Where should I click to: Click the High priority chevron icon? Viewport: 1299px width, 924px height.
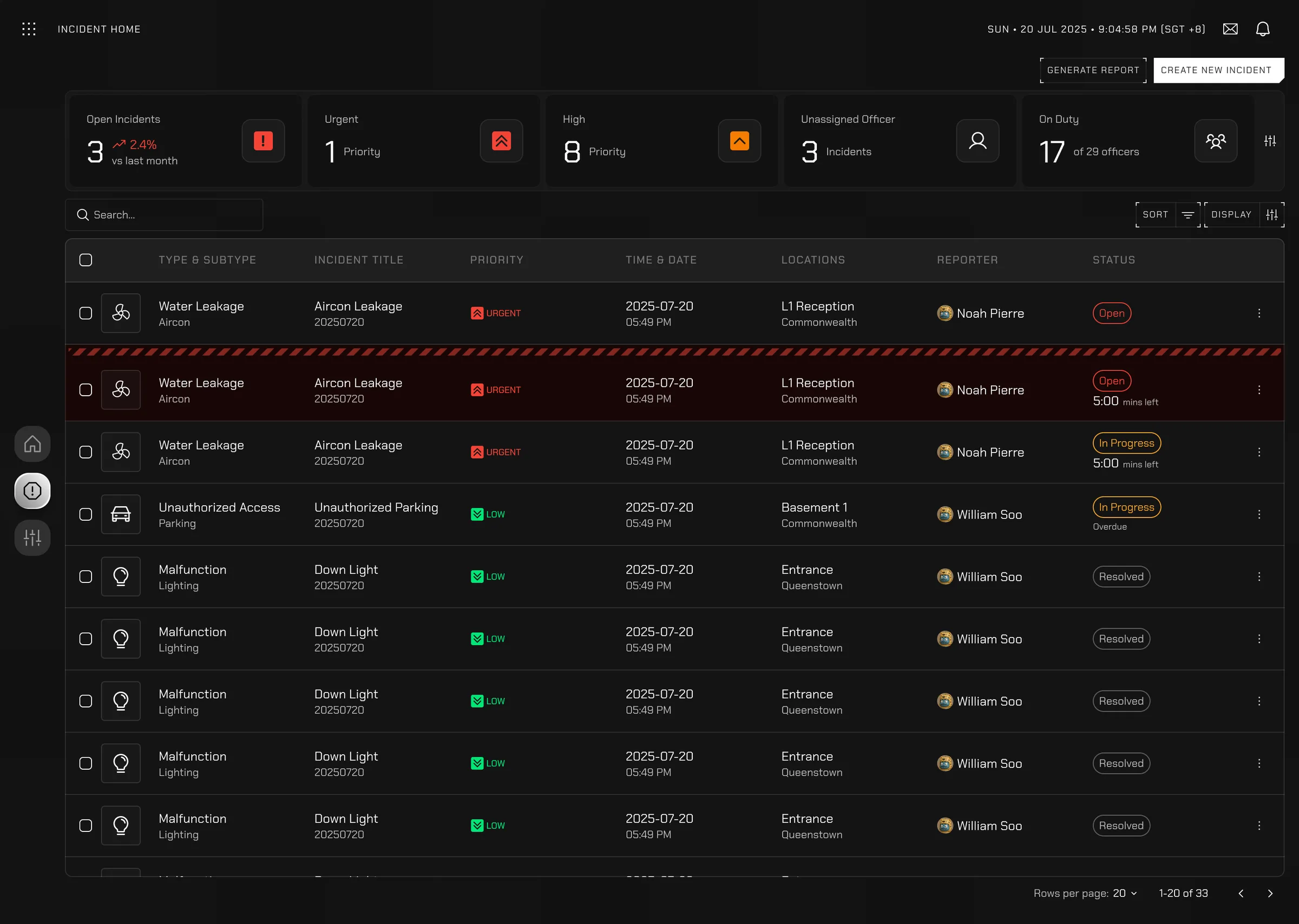tap(739, 141)
